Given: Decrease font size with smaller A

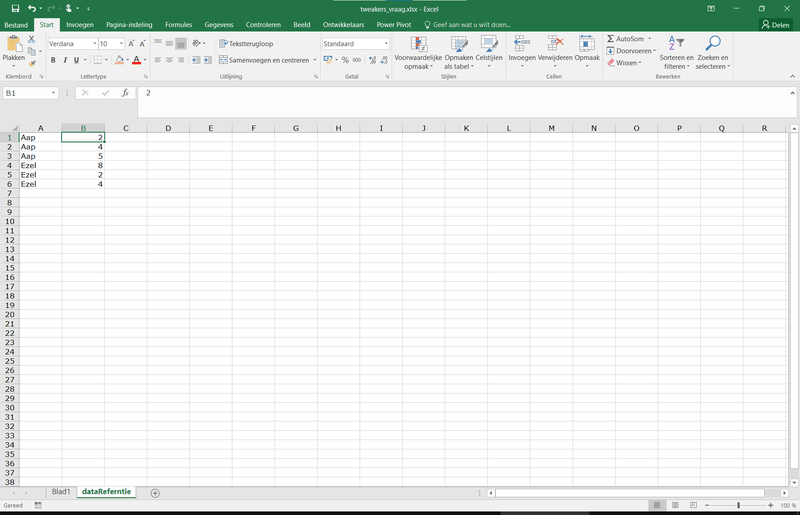Looking at the screenshot, I should point(142,44).
